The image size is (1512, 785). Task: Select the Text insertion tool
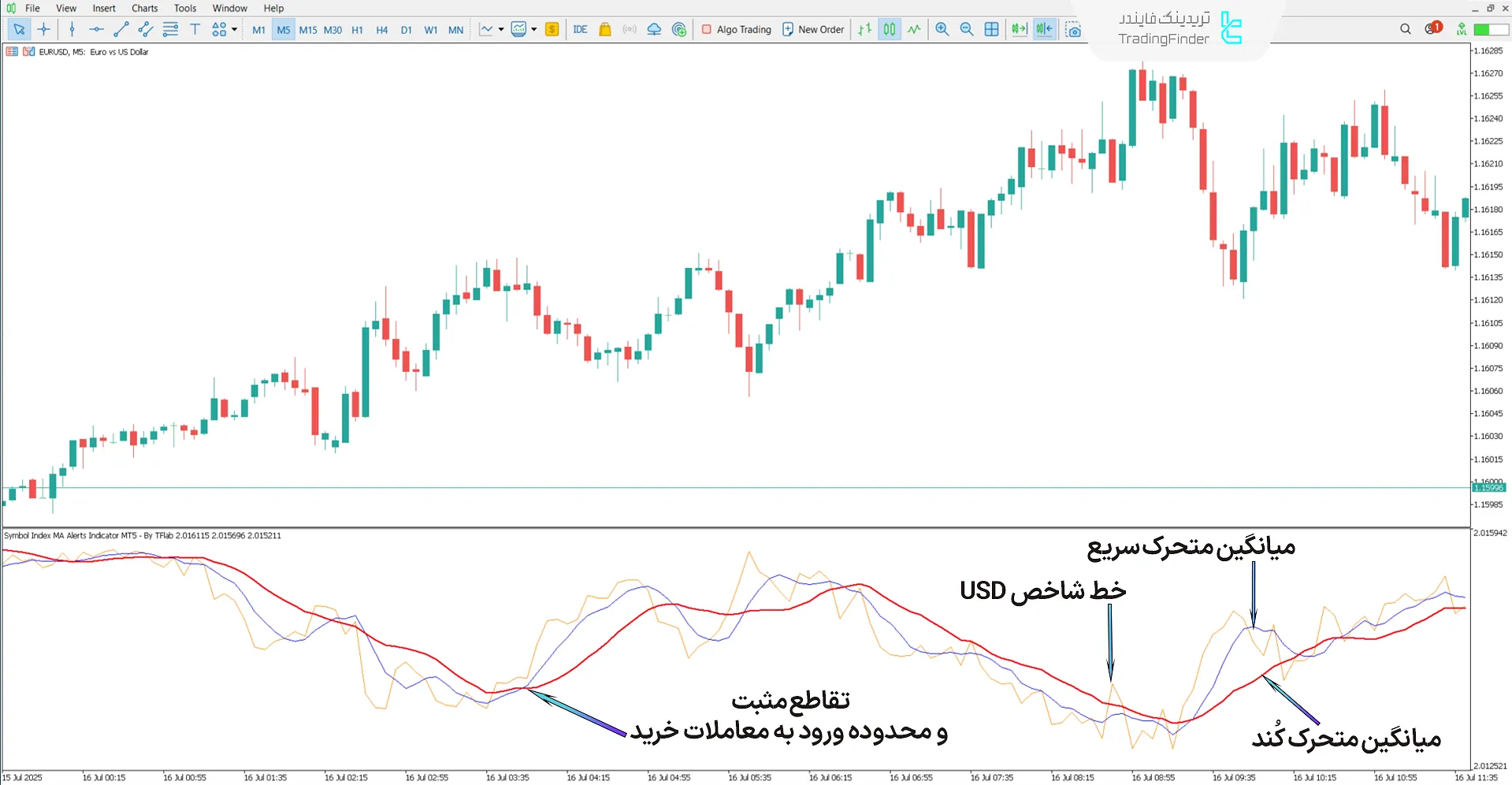coord(195,29)
